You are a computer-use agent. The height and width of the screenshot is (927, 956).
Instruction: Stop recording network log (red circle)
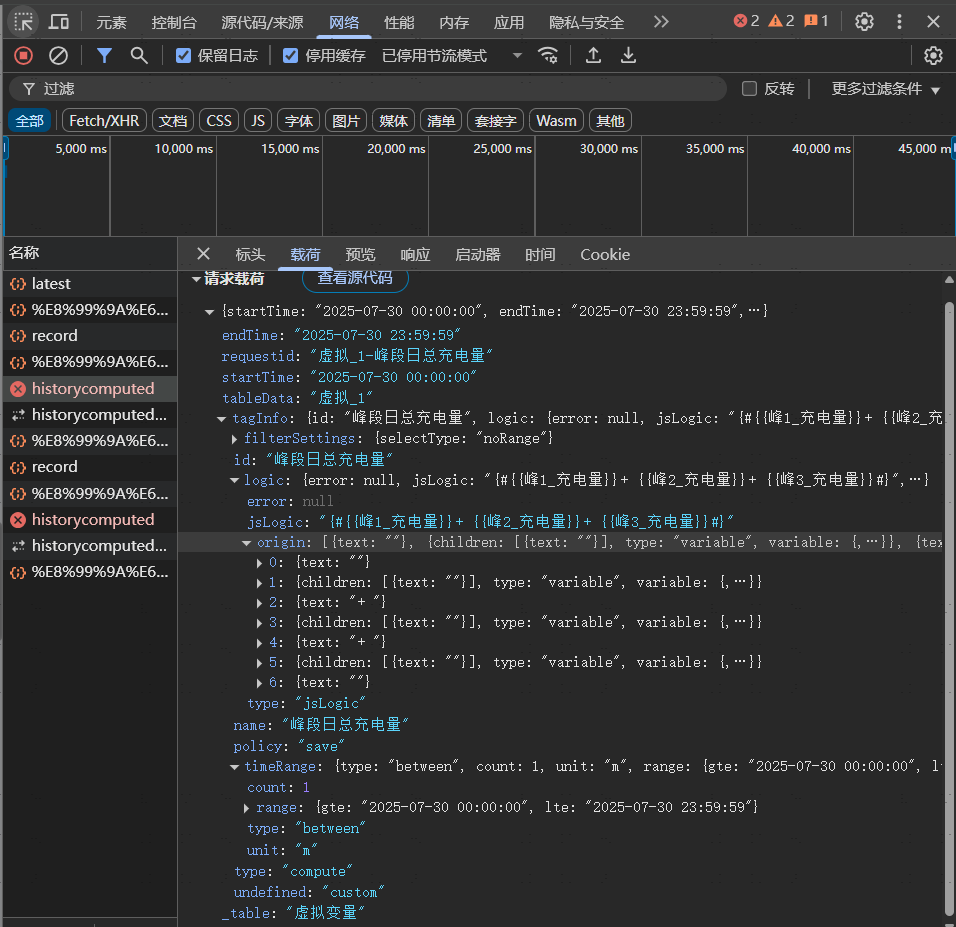(x=23, y=56)
